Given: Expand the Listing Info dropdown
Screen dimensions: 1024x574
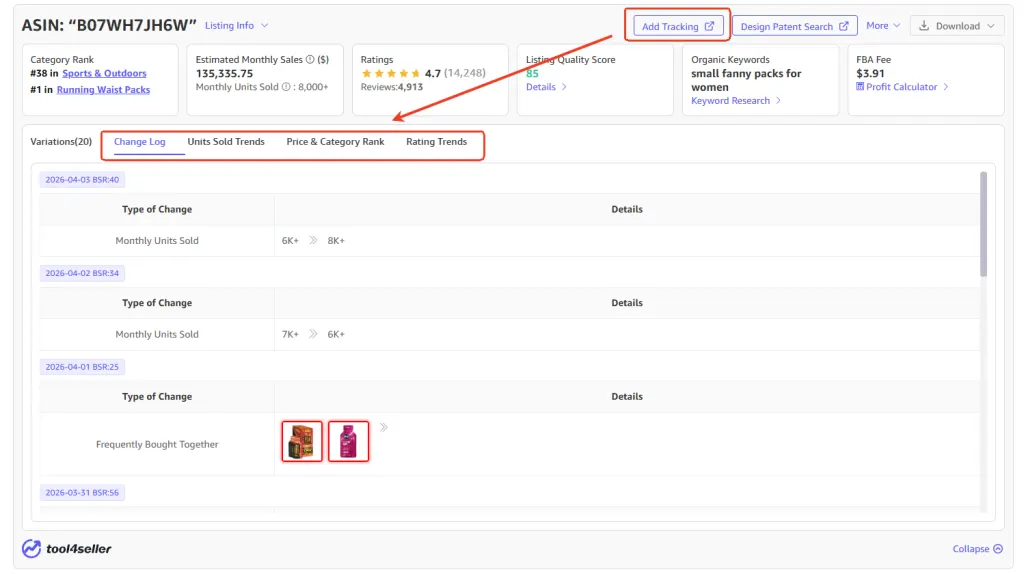Looking at the screenshot, I should tap(236, 25).
